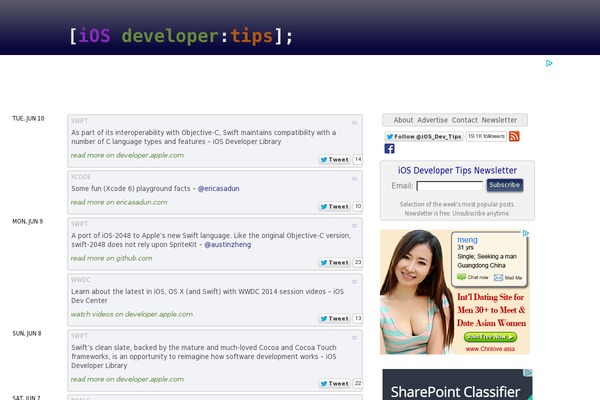Image resolution: width=600 pixels, height=400 pixels.
Task: Open permalink icon of iOS-2048 Swift port post
Action: point(354,226)
